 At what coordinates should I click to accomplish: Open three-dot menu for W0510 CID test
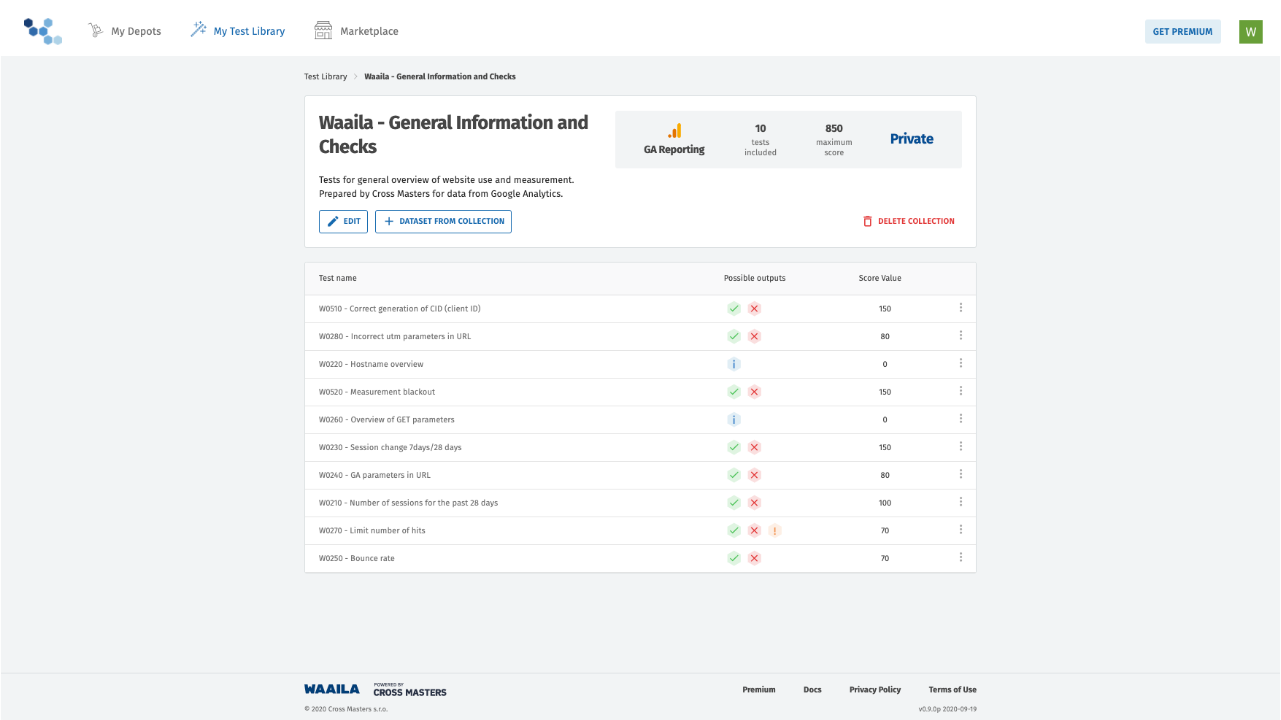(x=960, y=308)
